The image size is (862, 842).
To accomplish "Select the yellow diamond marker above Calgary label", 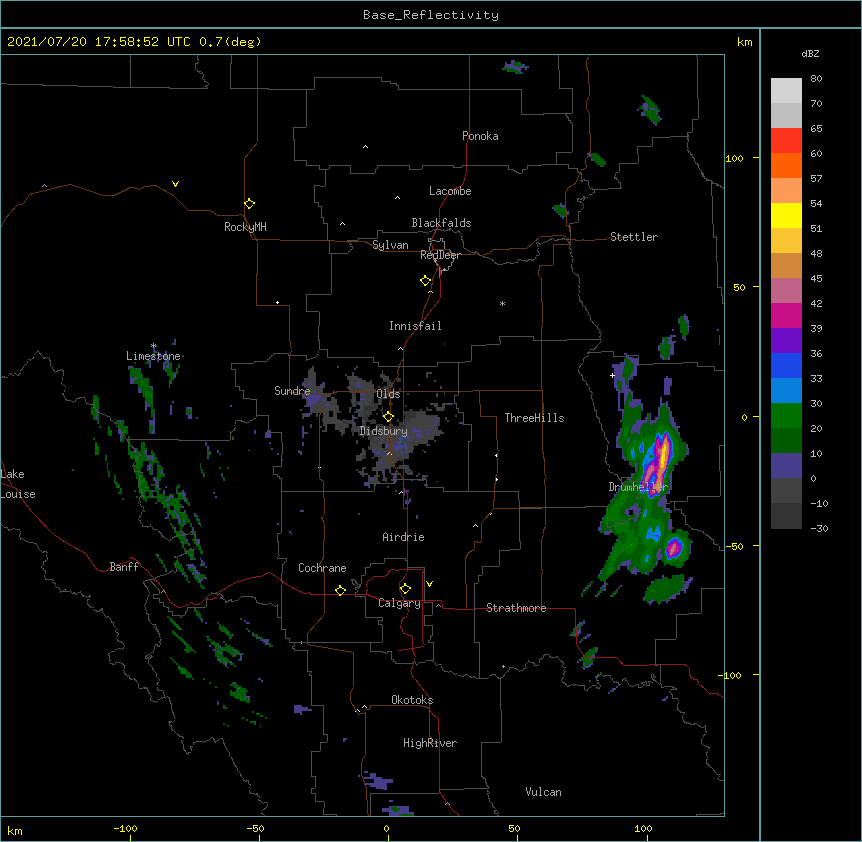I will point(405,589).
